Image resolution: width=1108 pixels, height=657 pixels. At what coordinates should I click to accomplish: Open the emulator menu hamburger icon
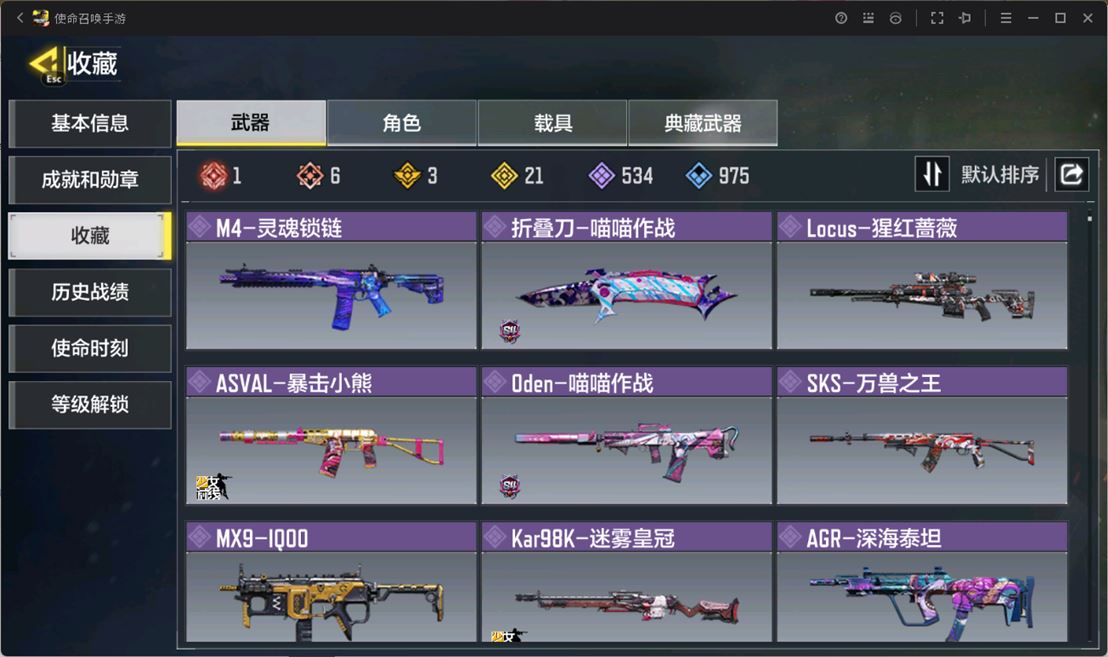click(x=1006, y=18)
